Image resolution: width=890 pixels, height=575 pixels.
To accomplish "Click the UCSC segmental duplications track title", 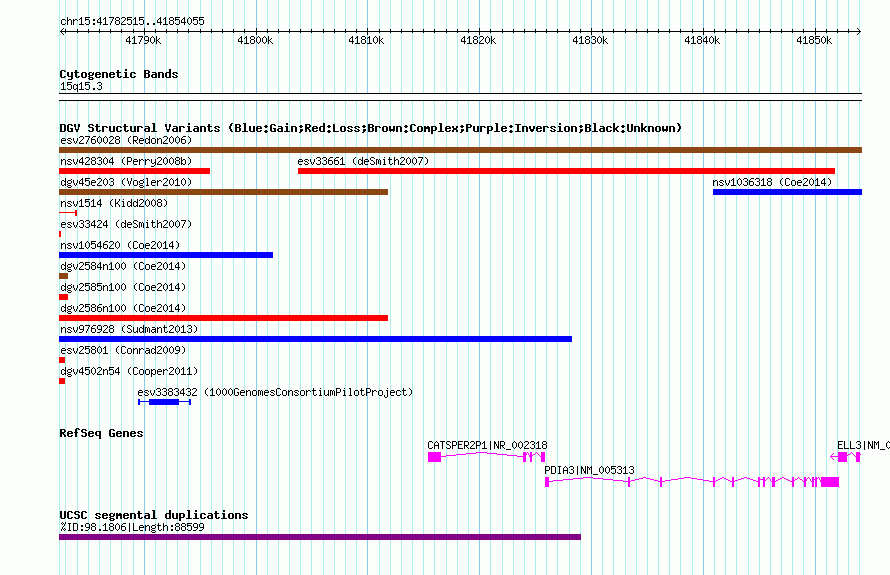I will click(x=154, y=515).
